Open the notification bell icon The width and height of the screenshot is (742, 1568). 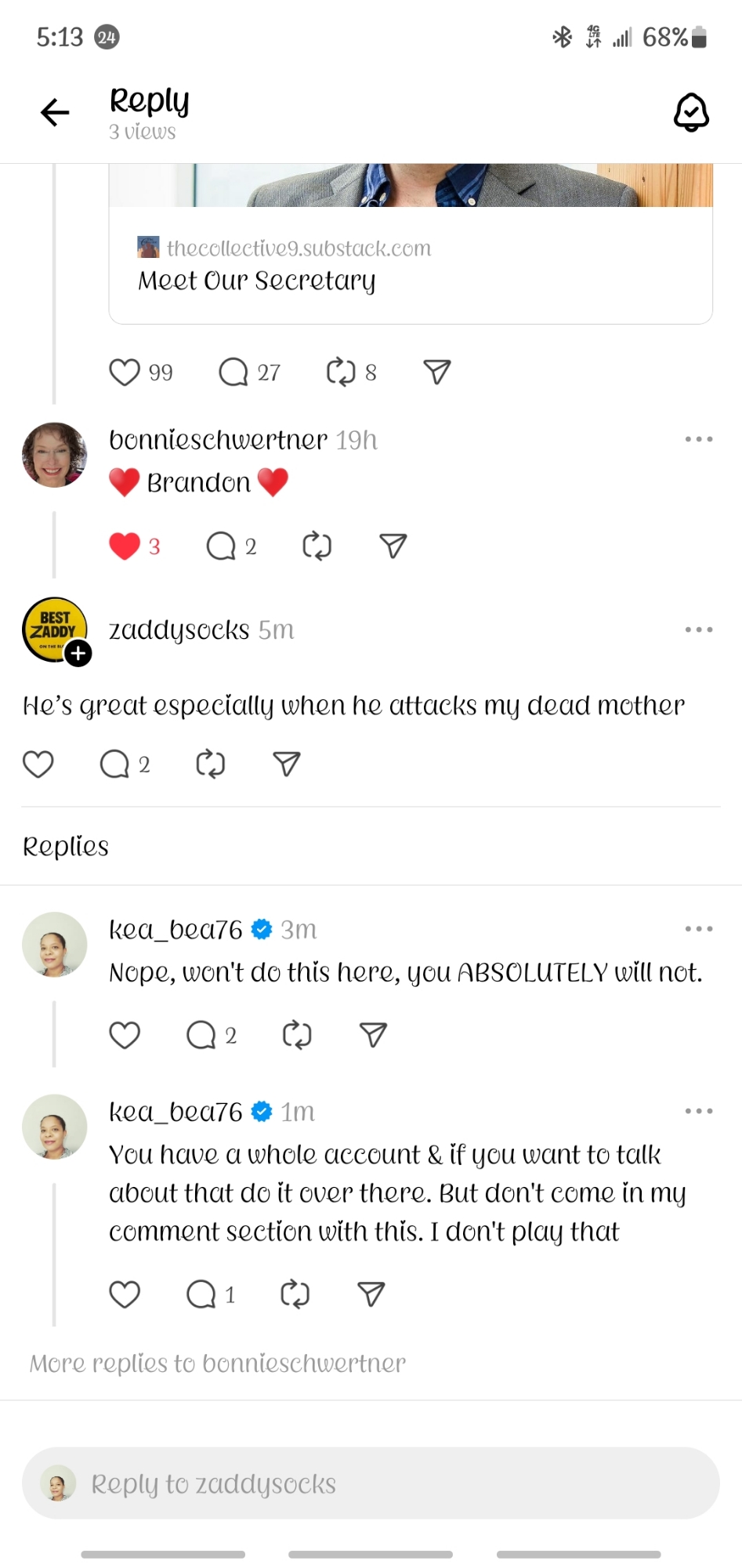point(691,113)
